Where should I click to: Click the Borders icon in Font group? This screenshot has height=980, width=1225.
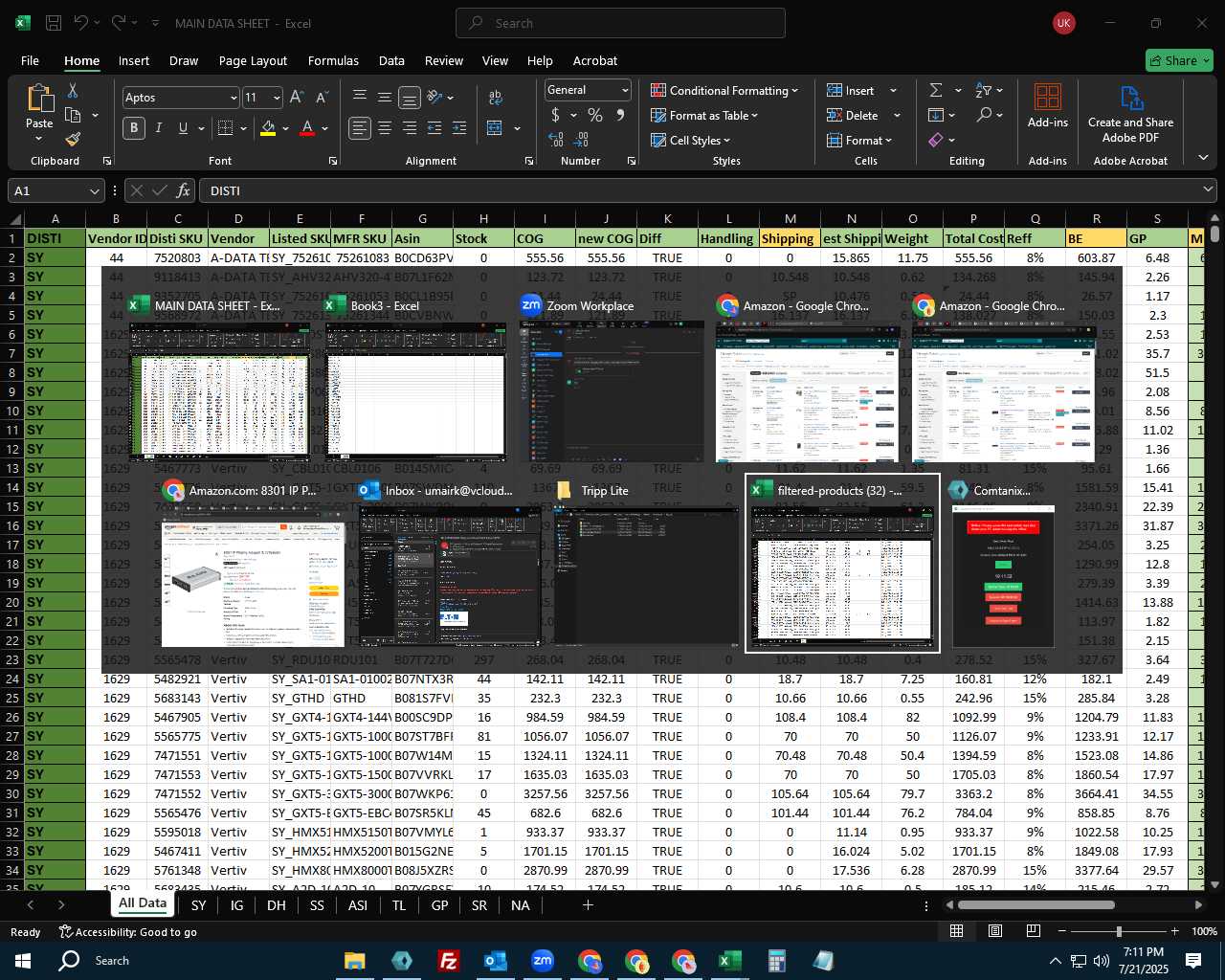[x=226, y=128]
